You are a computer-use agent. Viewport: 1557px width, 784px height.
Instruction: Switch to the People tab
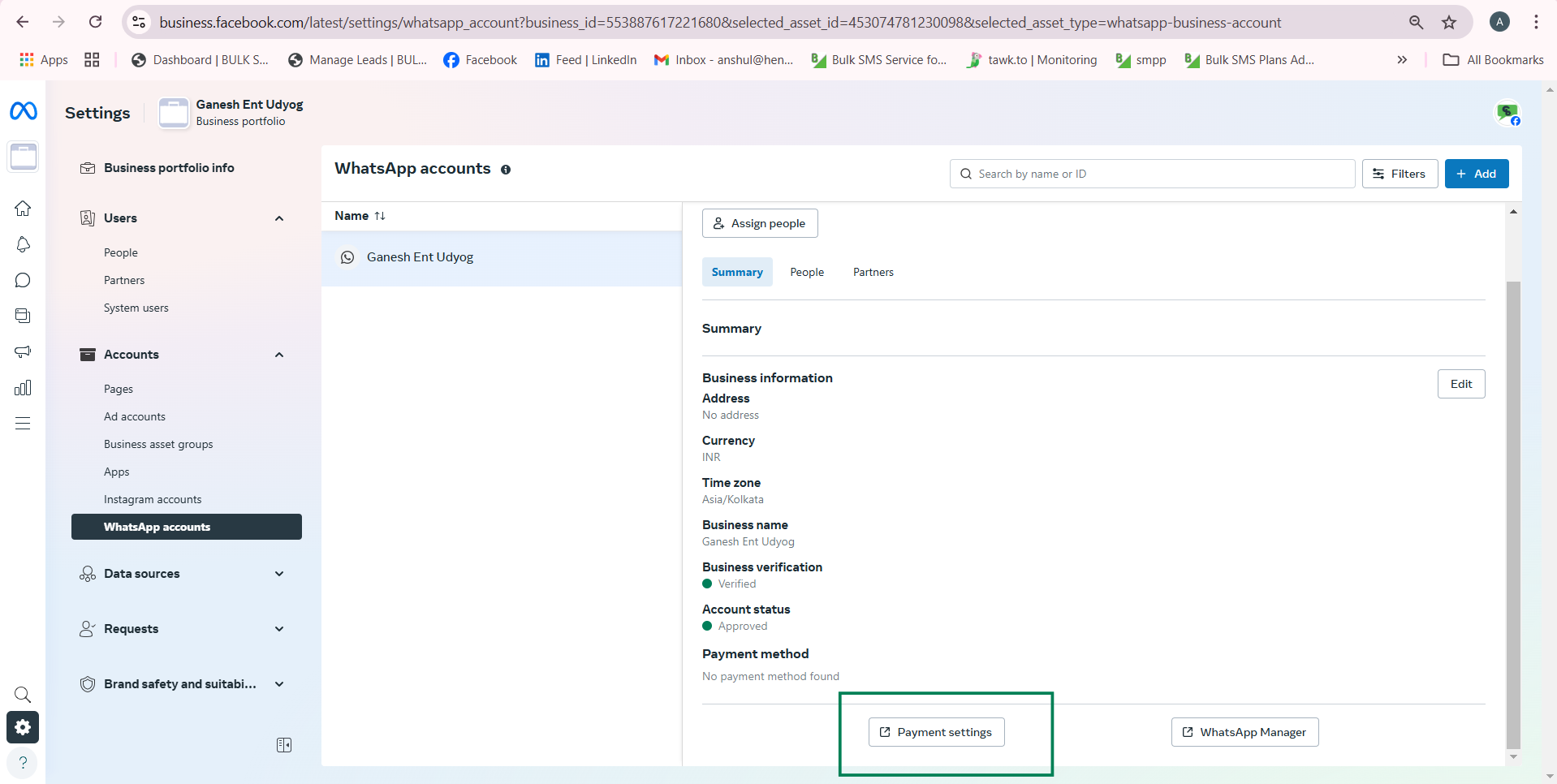807,272
